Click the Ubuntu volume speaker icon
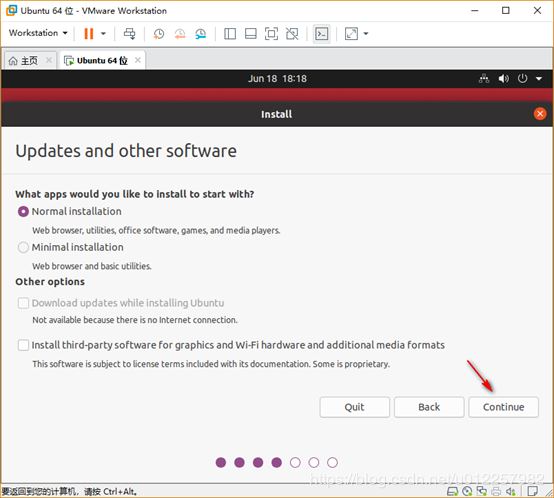The image size is (554, 498). pyautogui.click(x=503, y=78)
